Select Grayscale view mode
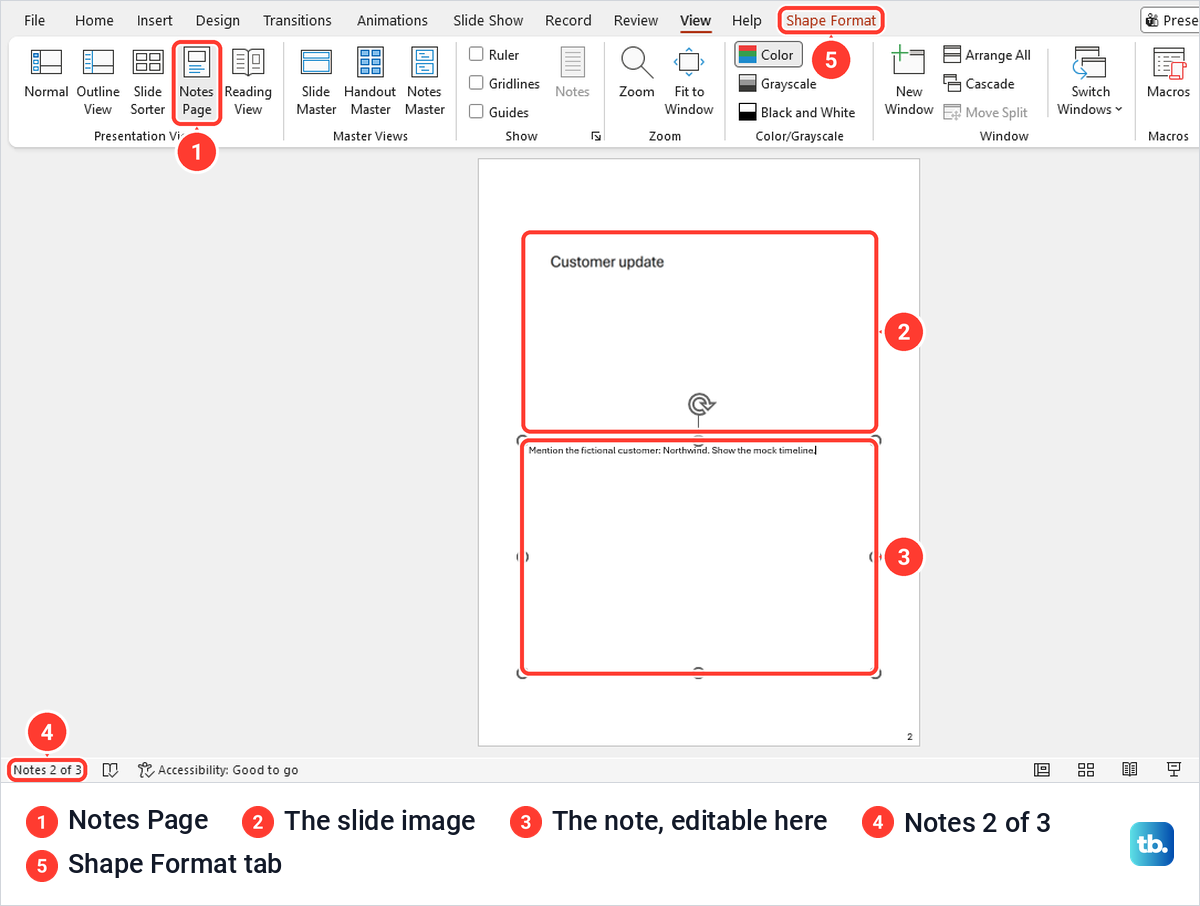 777,84
